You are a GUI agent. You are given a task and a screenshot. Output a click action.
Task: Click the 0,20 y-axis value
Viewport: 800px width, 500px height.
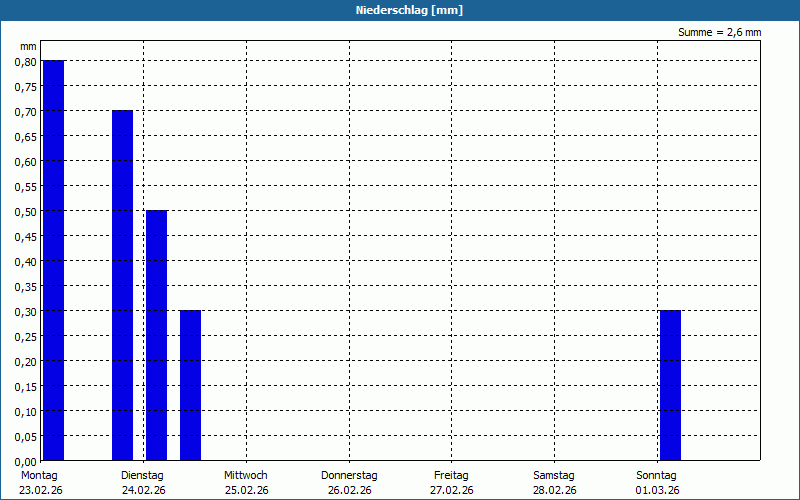click(x=26, y=362)
